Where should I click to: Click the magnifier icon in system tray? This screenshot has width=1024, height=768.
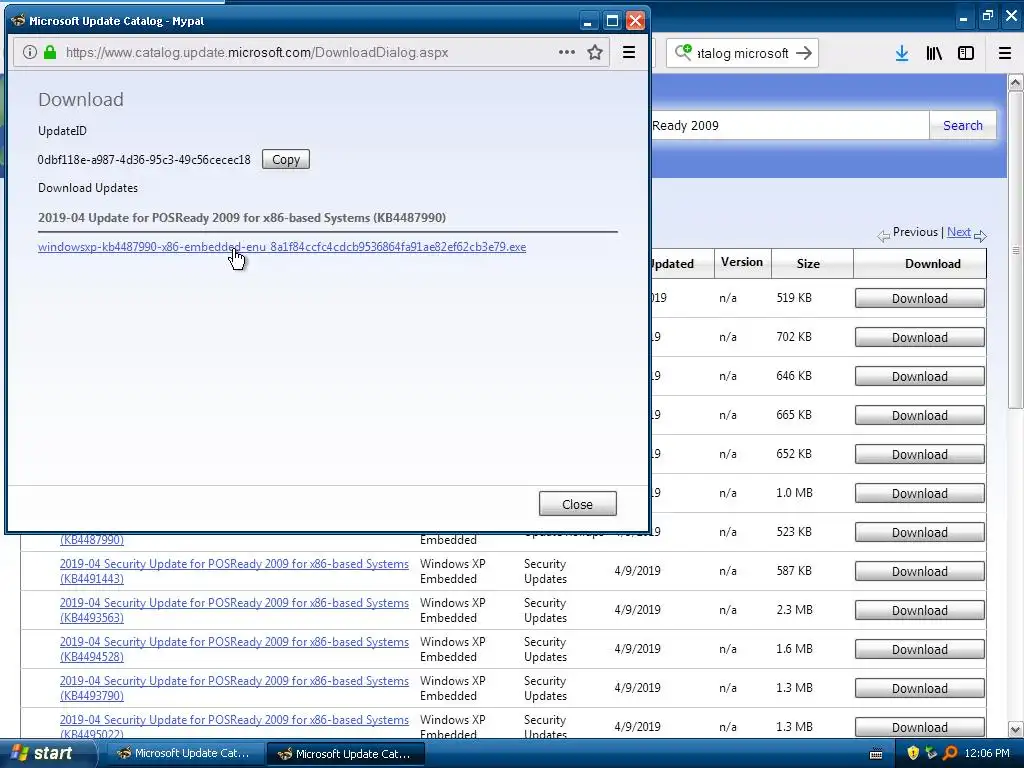[x=950, y=753]
